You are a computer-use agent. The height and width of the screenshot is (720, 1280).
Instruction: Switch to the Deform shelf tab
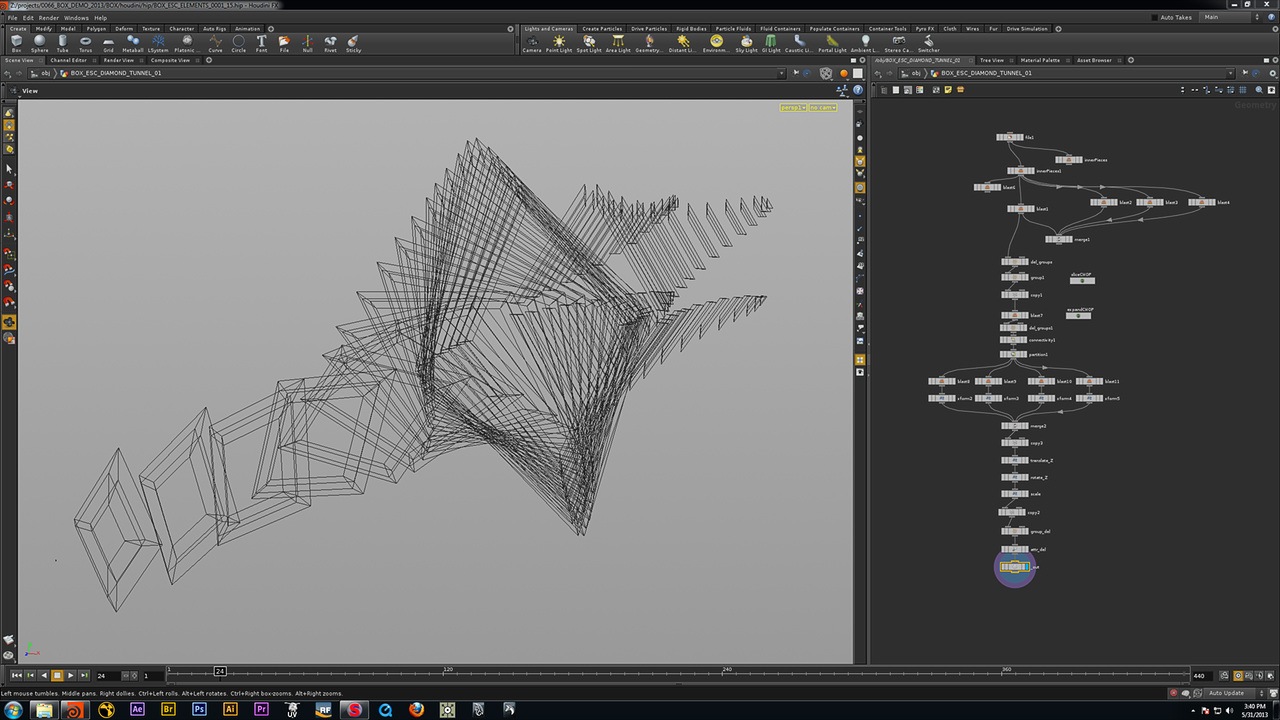124,29
